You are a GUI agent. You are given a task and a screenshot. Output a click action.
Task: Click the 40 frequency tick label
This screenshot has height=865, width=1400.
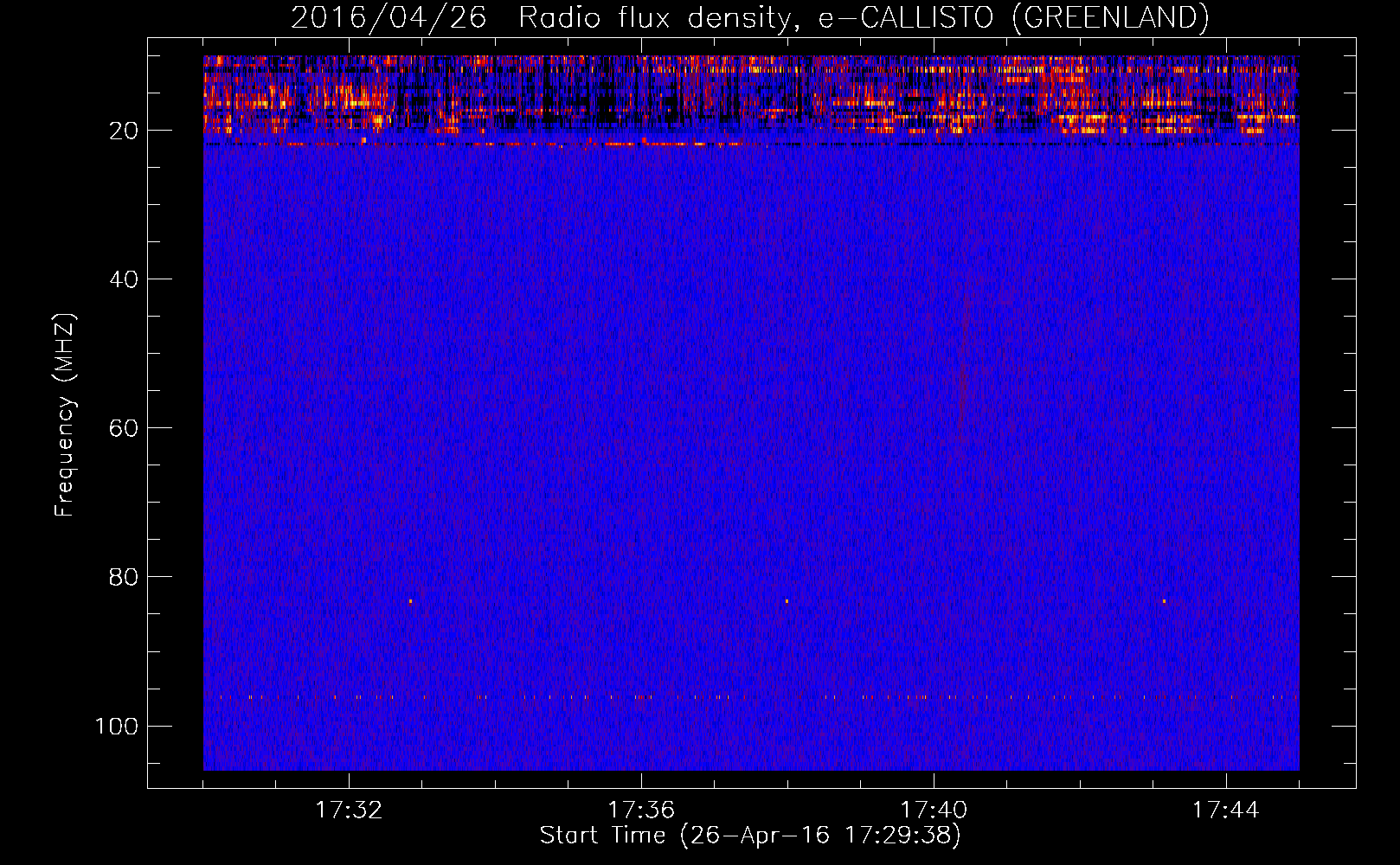pos(124,279)
